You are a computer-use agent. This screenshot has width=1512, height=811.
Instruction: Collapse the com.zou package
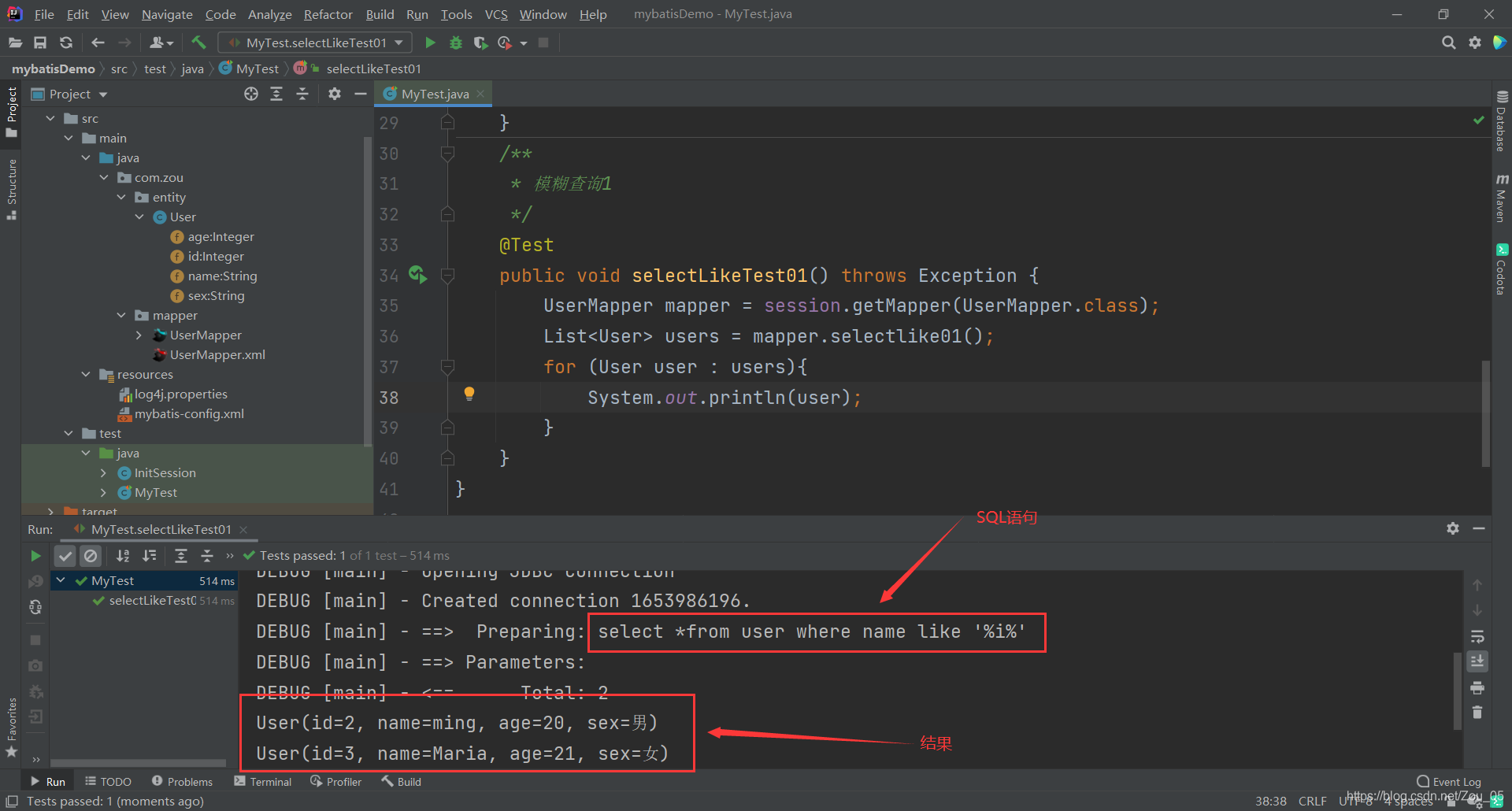pyautogui.click(x=104, y=177)
